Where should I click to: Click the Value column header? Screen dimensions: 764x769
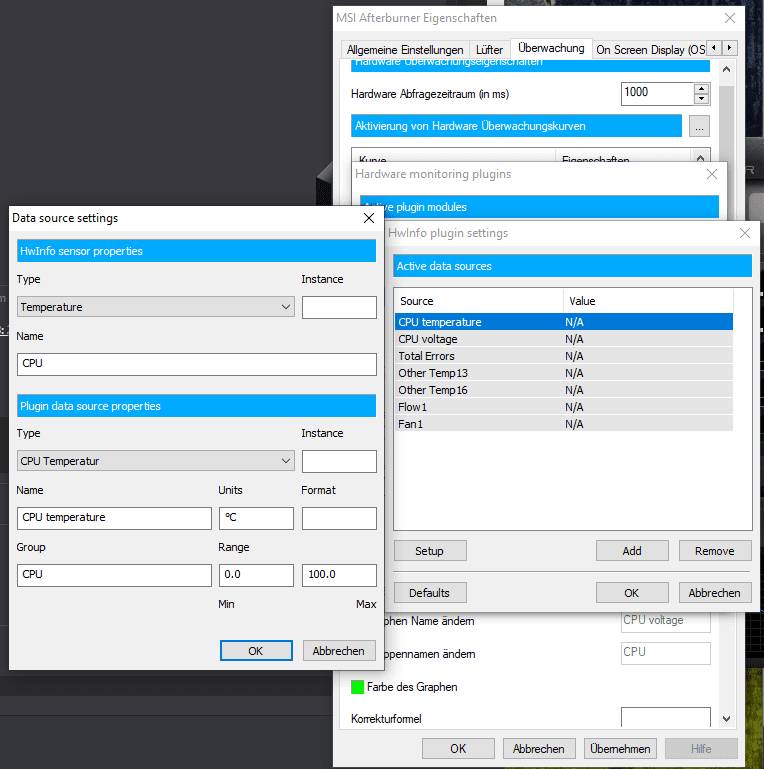coord(648,301)
